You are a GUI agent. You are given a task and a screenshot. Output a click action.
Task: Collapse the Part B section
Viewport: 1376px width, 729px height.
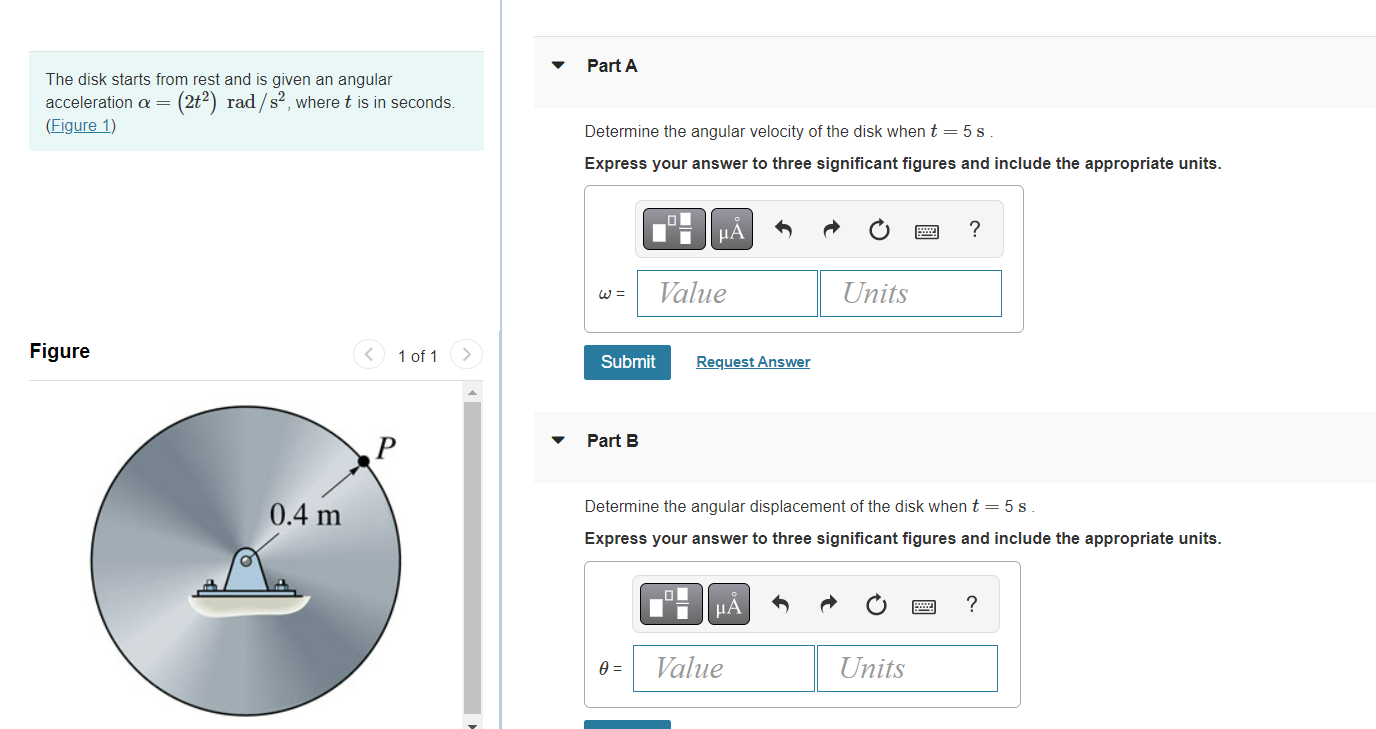coord(558,438)
